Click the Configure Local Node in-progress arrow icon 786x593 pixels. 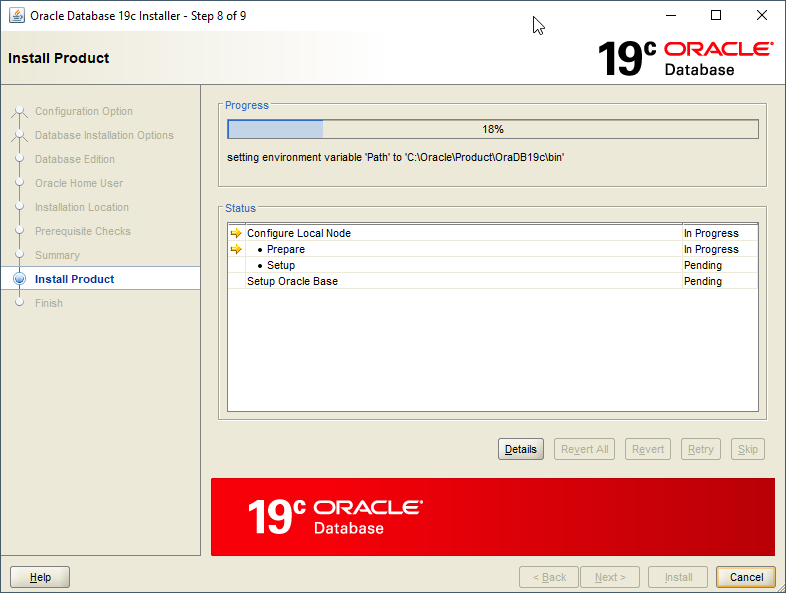pyautogui.click(x=236, y=233)
